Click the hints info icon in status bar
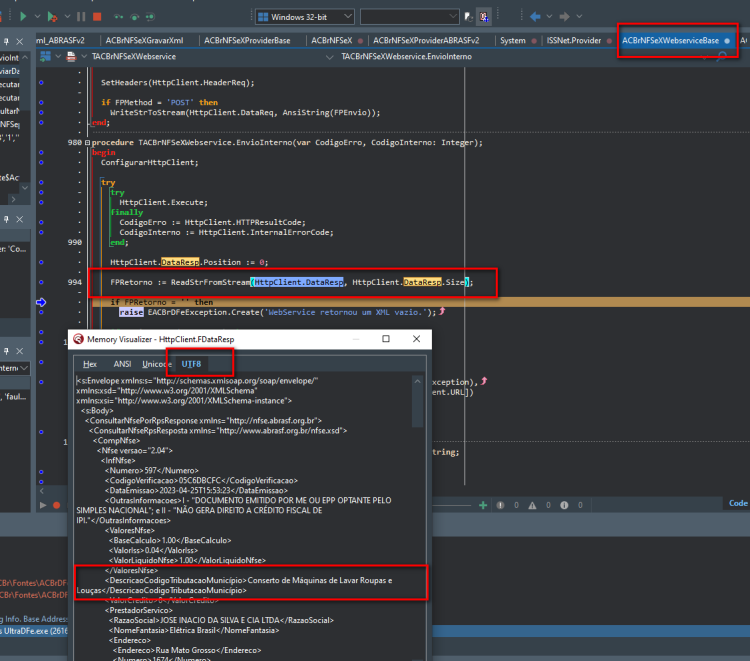The height and width of the screenshot is (661, 750). pos(564,505)
